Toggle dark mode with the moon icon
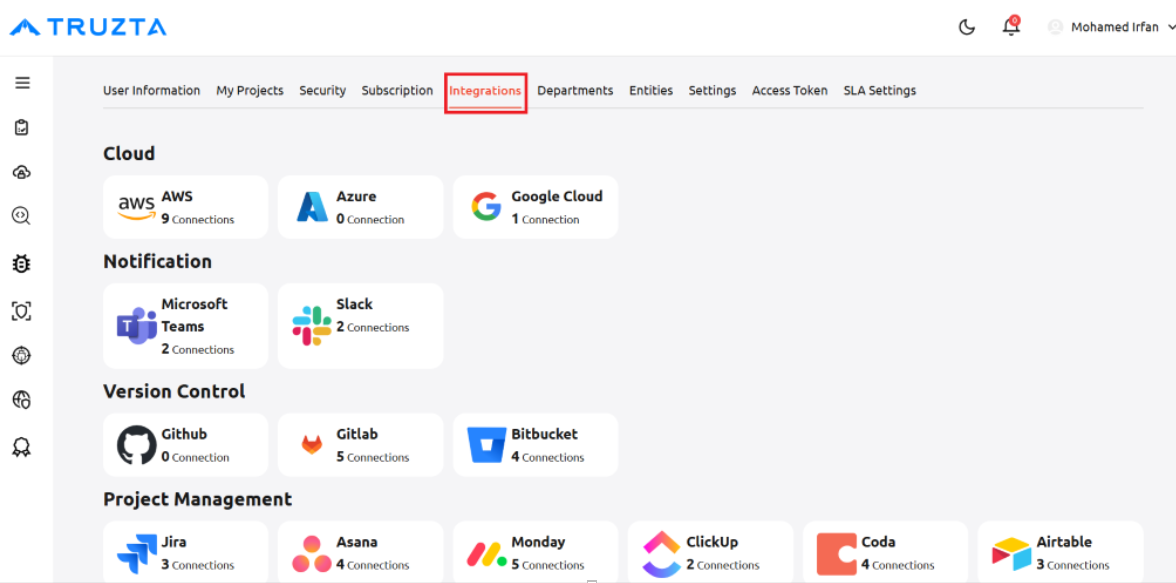The image size is (1176, 583). [x=967, y=28]
